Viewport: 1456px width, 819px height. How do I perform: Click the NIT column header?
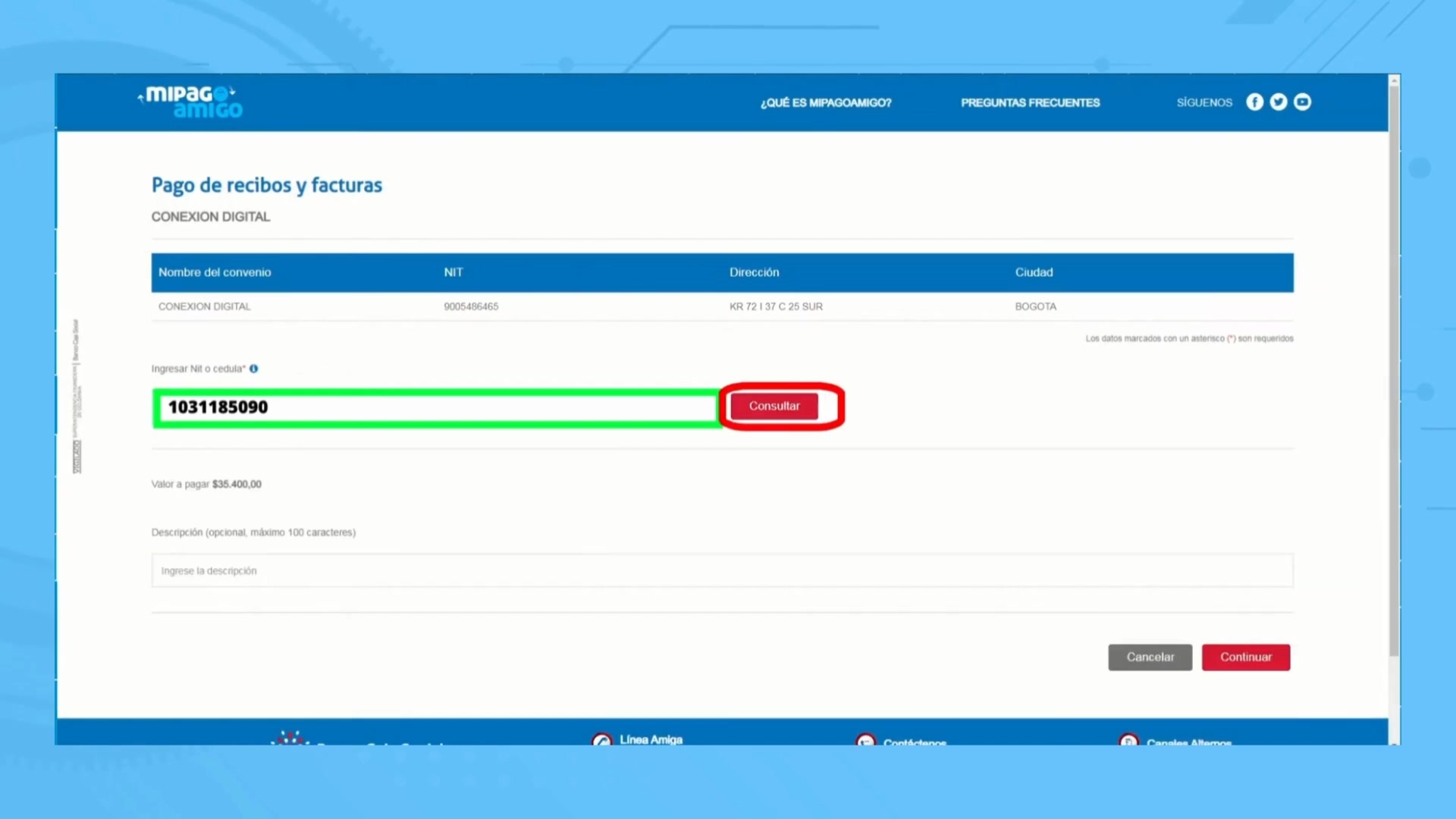click(x=453, y=272)
